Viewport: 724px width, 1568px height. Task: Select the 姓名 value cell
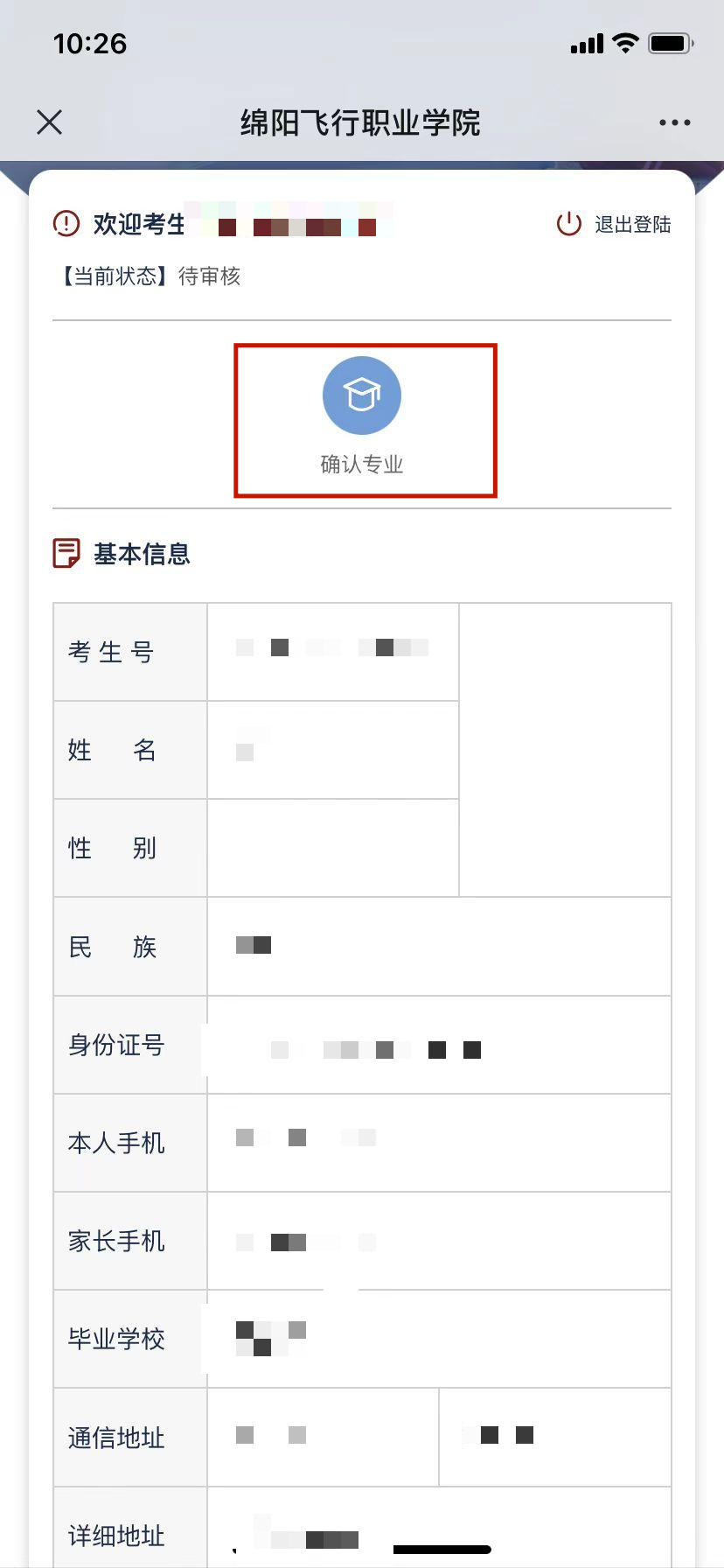(332, 750)
